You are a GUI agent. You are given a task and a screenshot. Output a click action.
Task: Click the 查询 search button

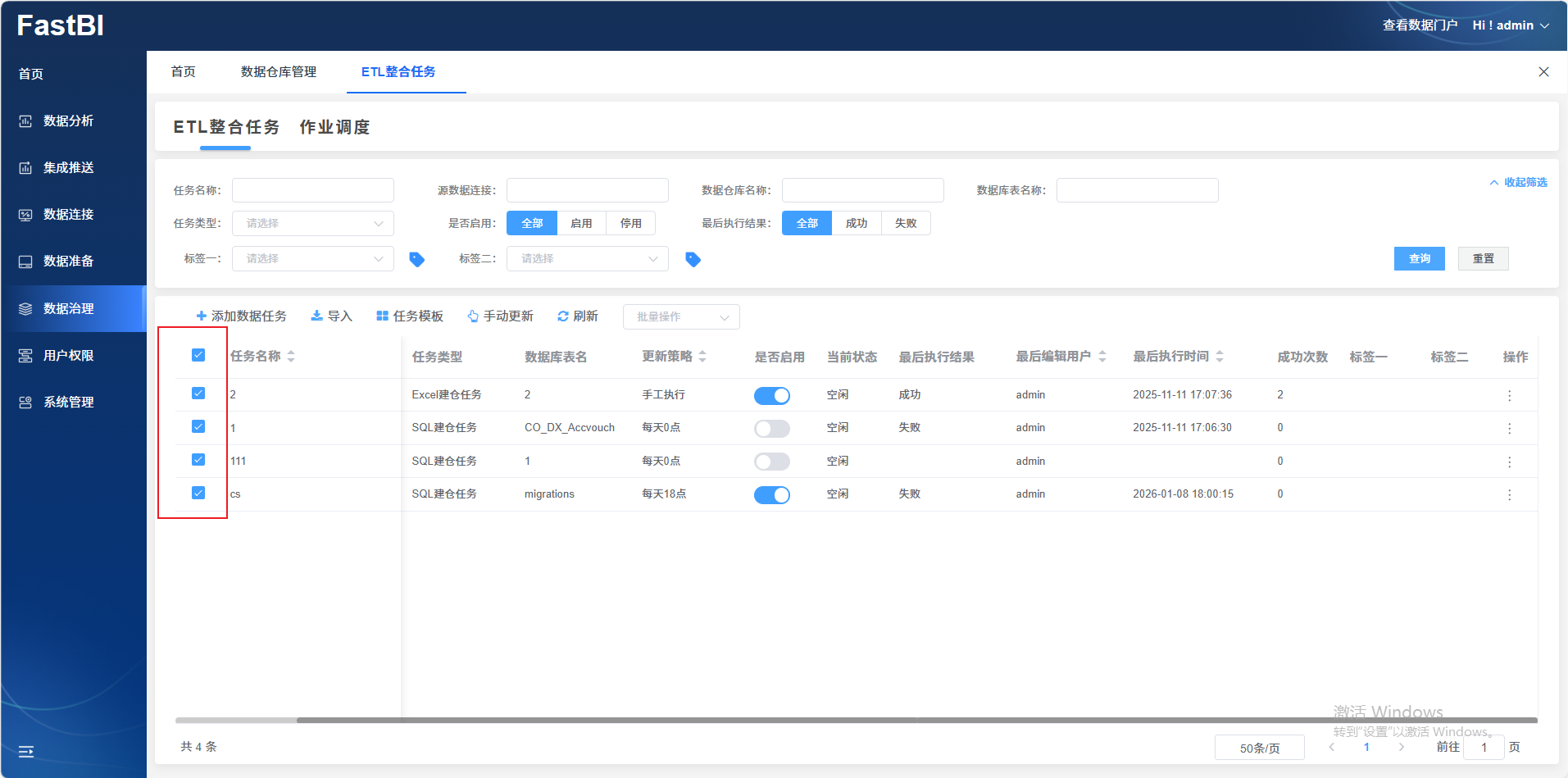coord(1419,258)
